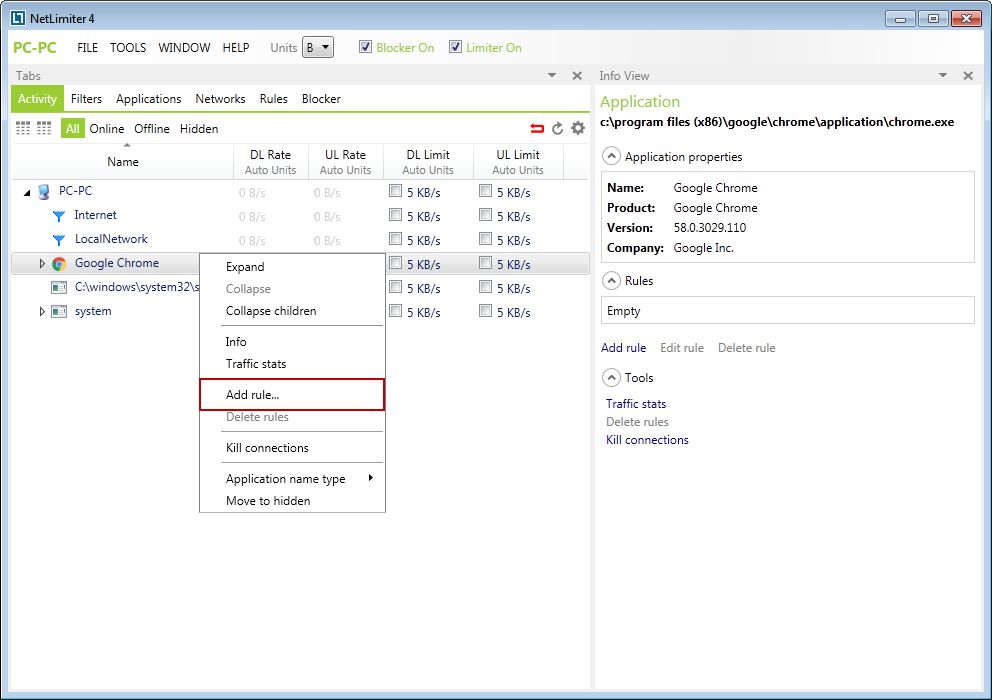Enable DL Limit checkbox for Google Chrome
The height and width of the screenshot is (700, 992).
[x=395, y=263]
